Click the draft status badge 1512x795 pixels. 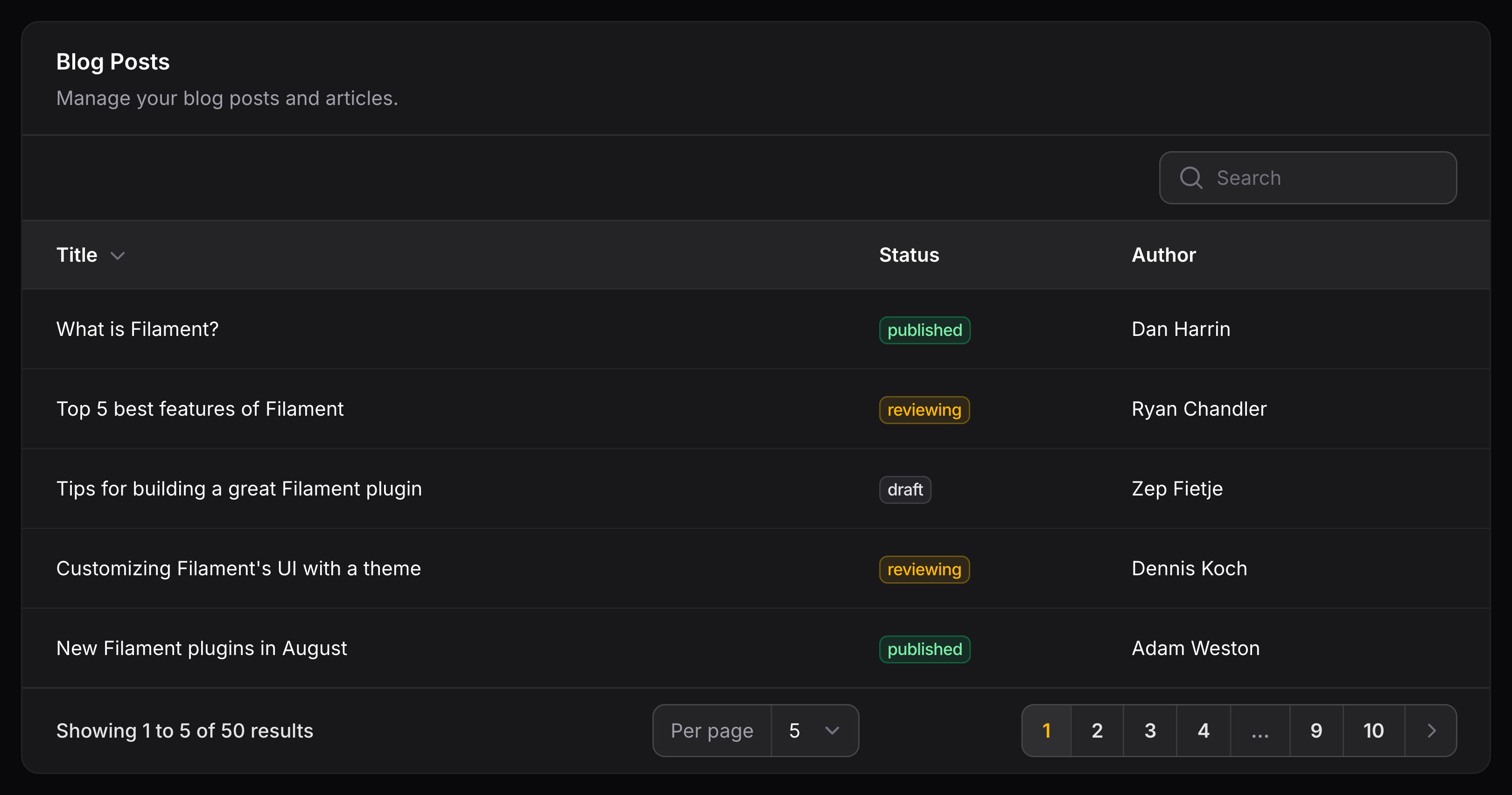pos(905,490)
